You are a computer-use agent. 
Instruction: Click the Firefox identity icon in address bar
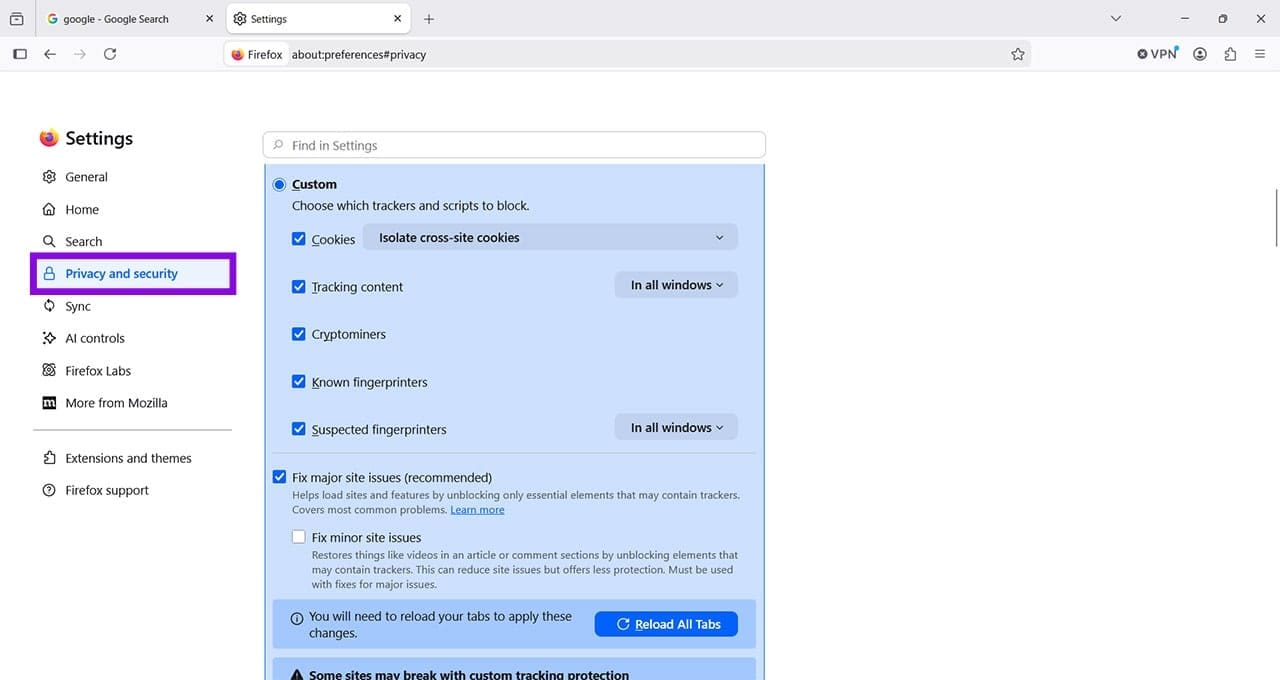(257, 54)
